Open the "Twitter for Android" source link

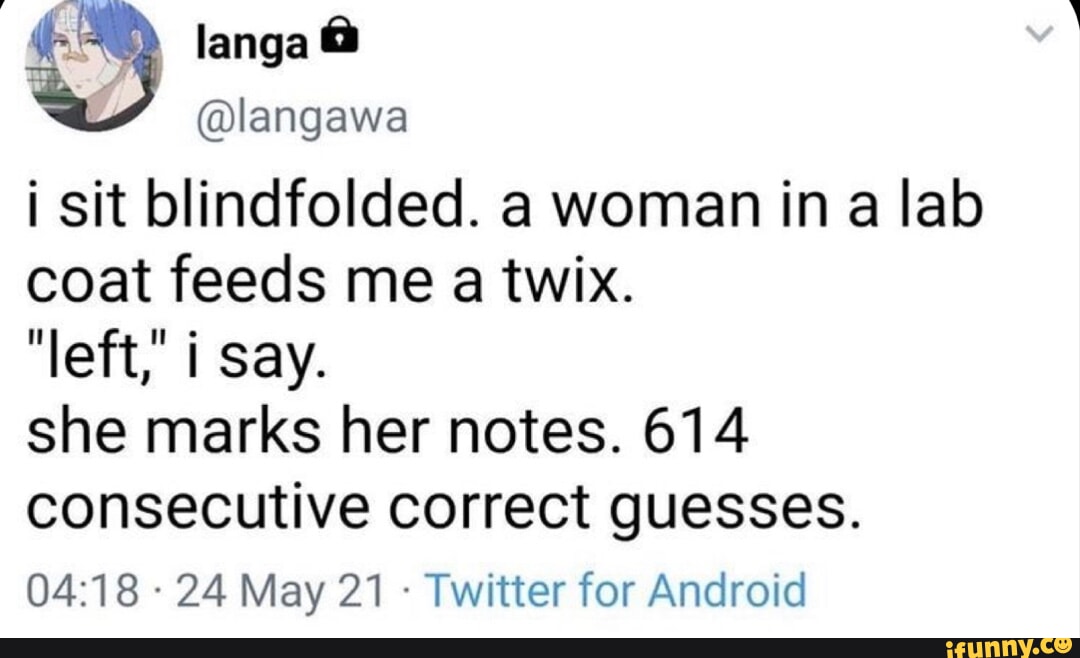[x=616, y=591]
